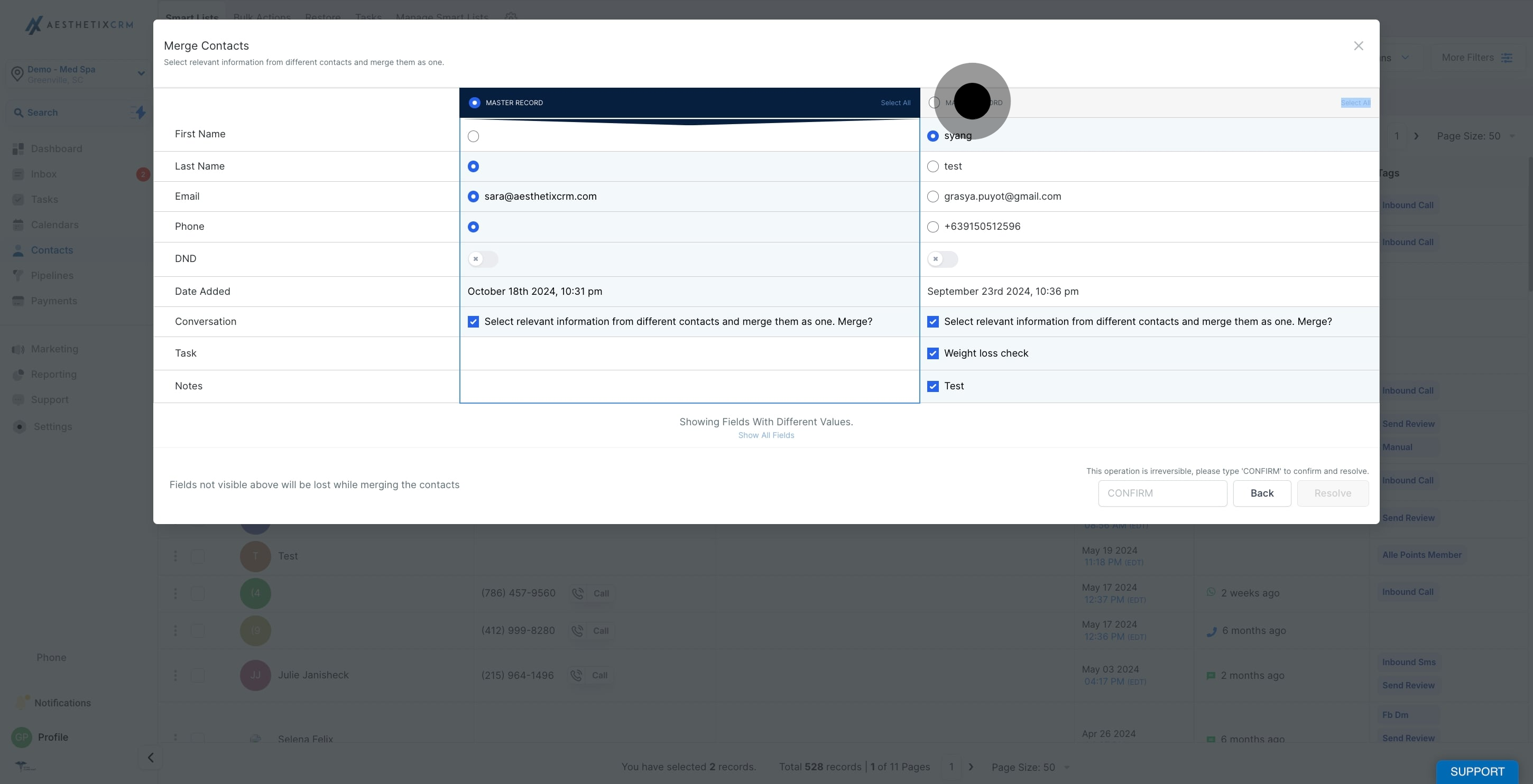The height and width of the screenshot is (784, 1533).
Task: Click the top bar settings gear icon
Action: tap(511, 17)
